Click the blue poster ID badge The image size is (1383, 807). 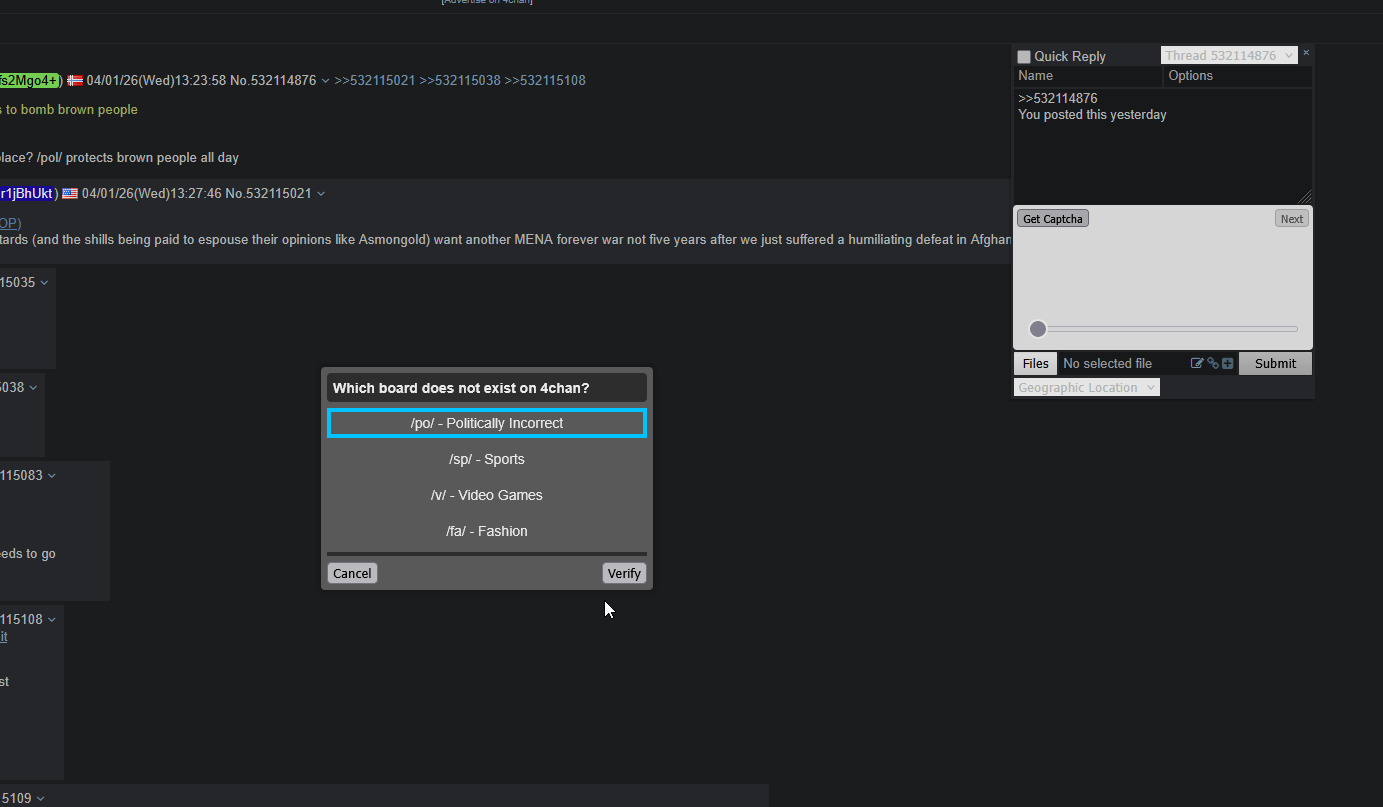click(x=27, y=193)
